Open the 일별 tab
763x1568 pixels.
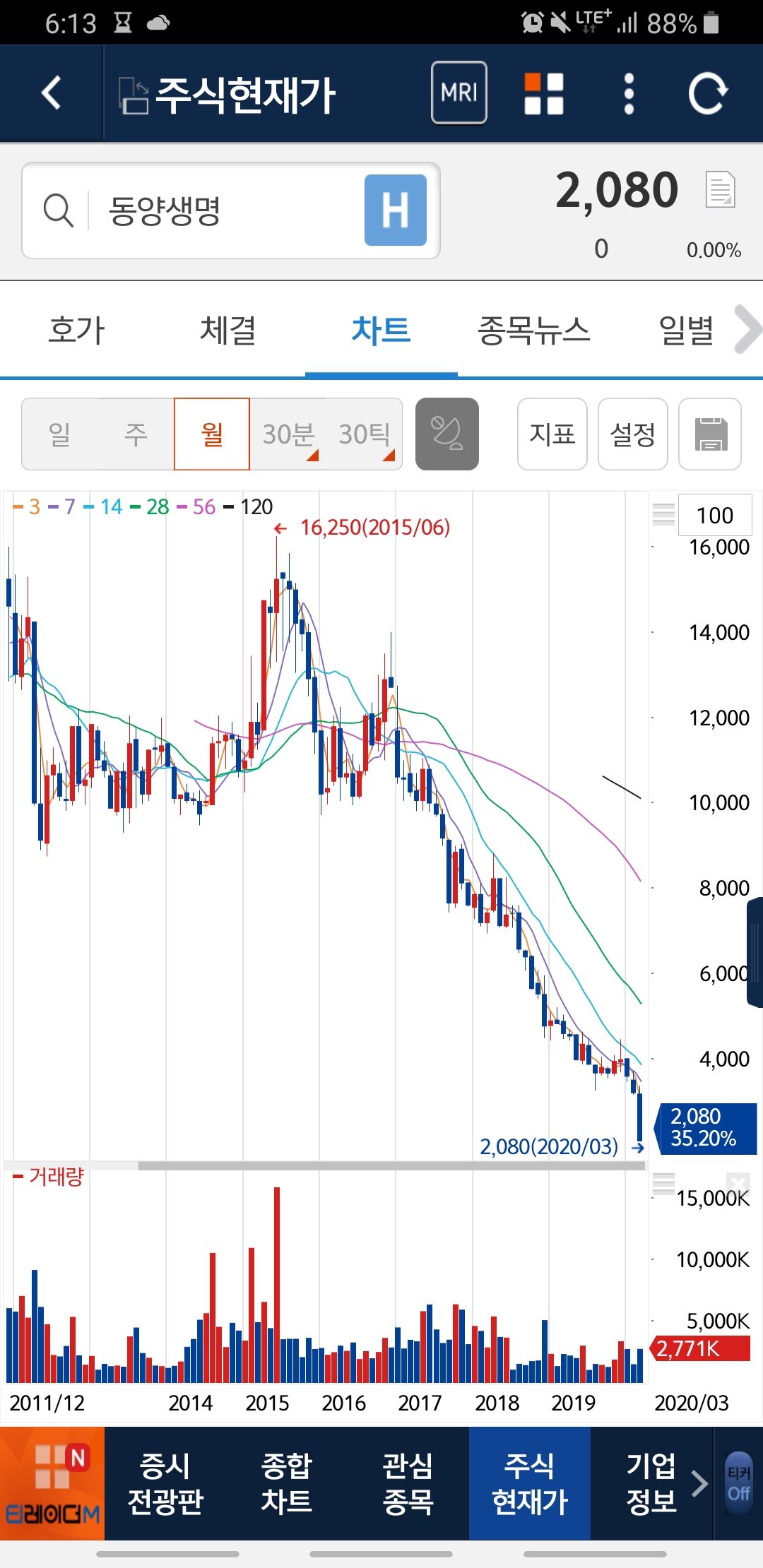(686, 330)
